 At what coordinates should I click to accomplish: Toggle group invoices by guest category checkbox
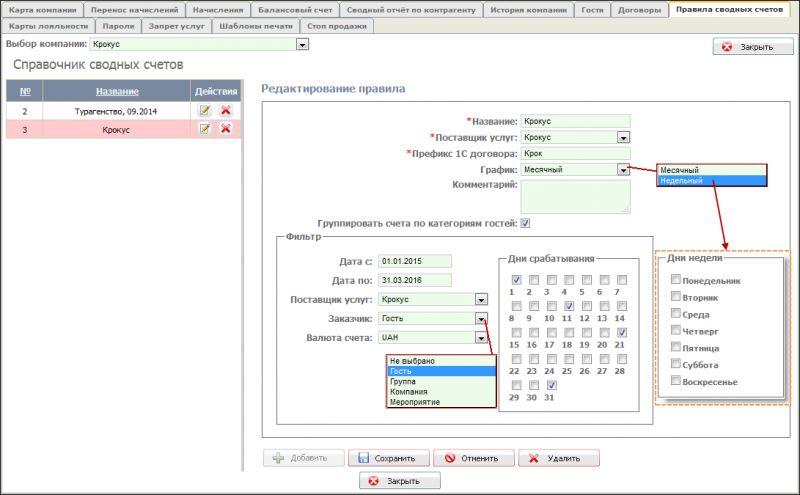pyautogui.click(x=525, y=223)
